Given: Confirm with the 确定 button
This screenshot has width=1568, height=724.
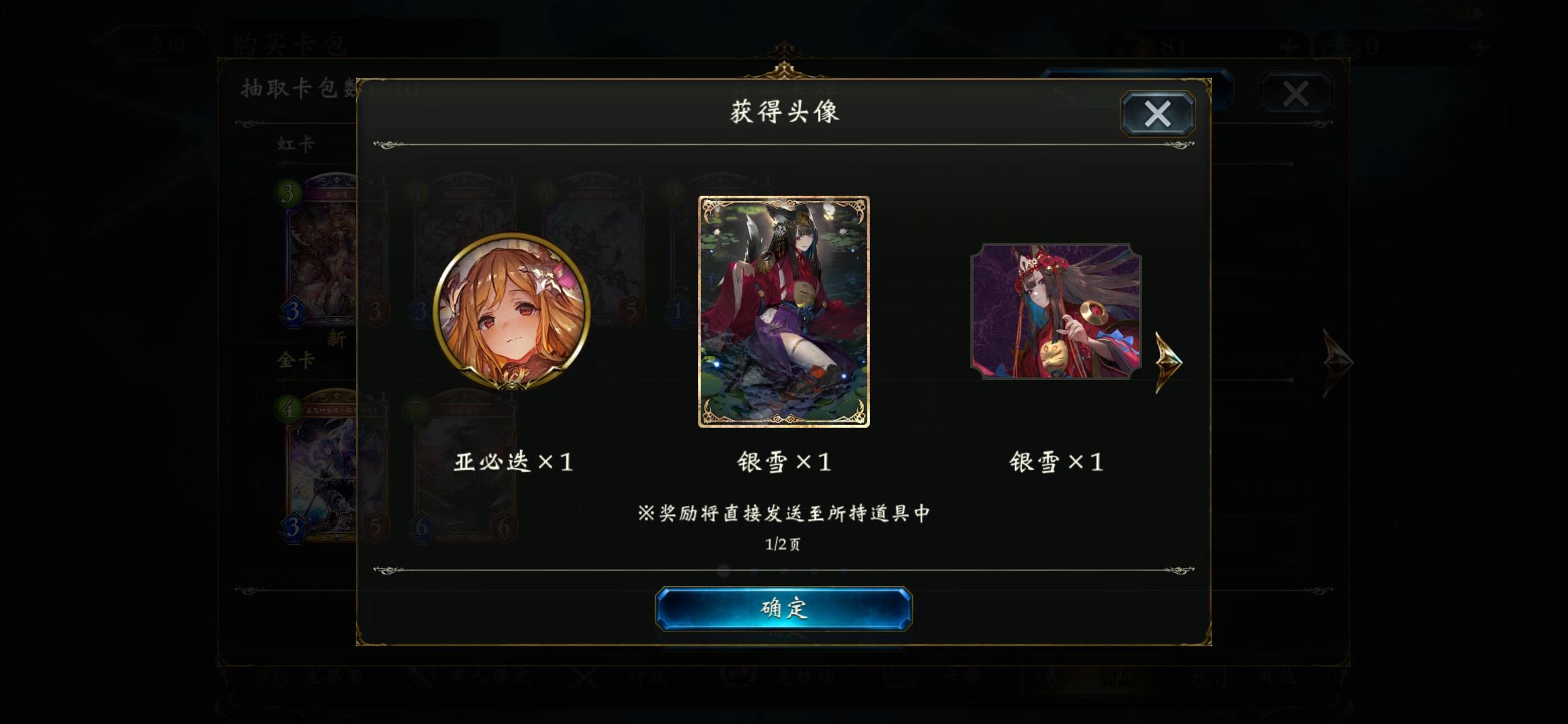Looking at the screenshot, I should point(783,609).
